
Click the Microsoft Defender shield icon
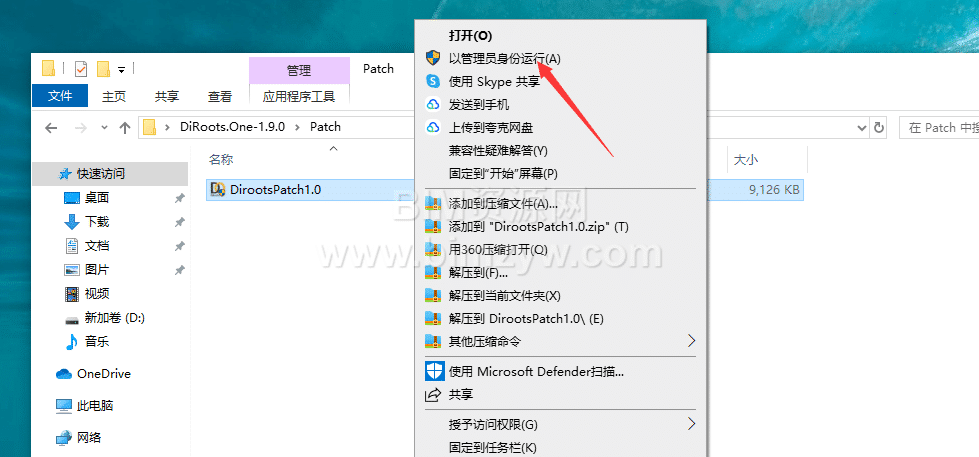433,371
